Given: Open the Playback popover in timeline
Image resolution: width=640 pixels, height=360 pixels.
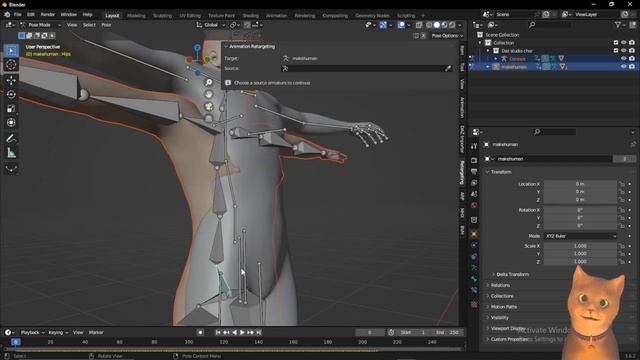Looking at the screenshot, I should [32, 333].
